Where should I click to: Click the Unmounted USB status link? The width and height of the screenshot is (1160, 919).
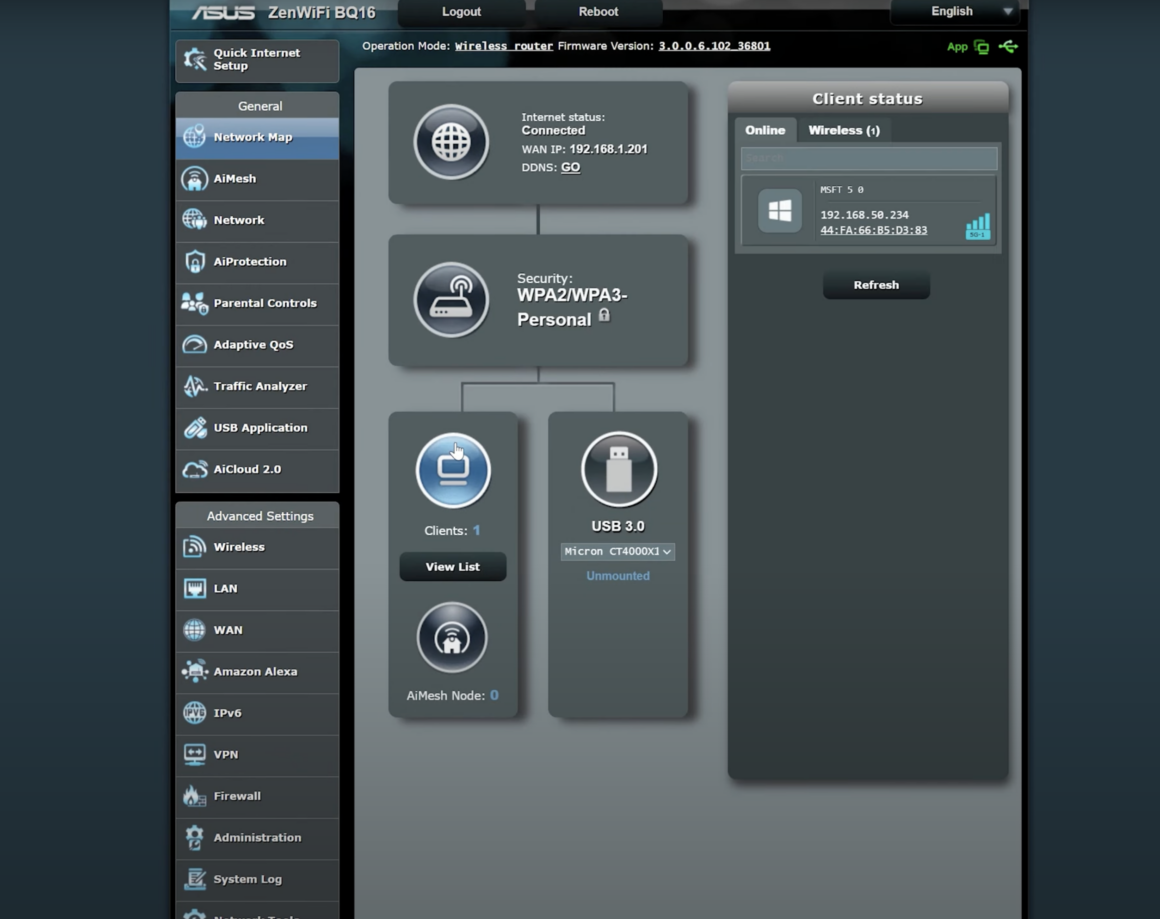(x=618, y=576)
